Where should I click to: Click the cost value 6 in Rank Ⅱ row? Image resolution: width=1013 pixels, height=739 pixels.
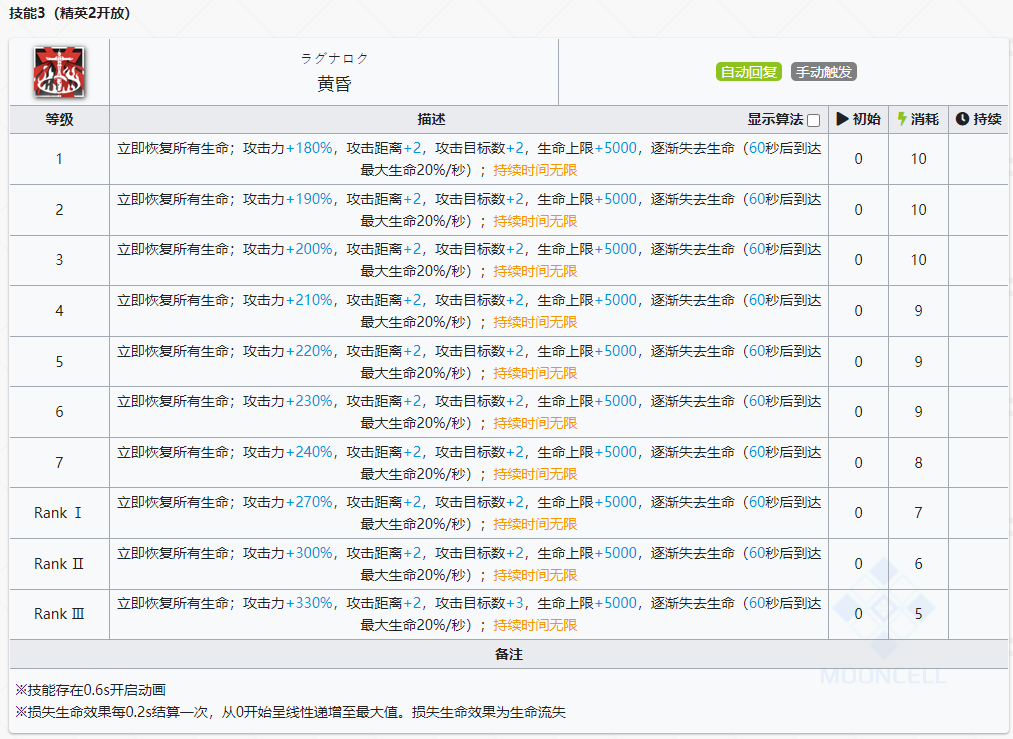[x=918, y=564]
